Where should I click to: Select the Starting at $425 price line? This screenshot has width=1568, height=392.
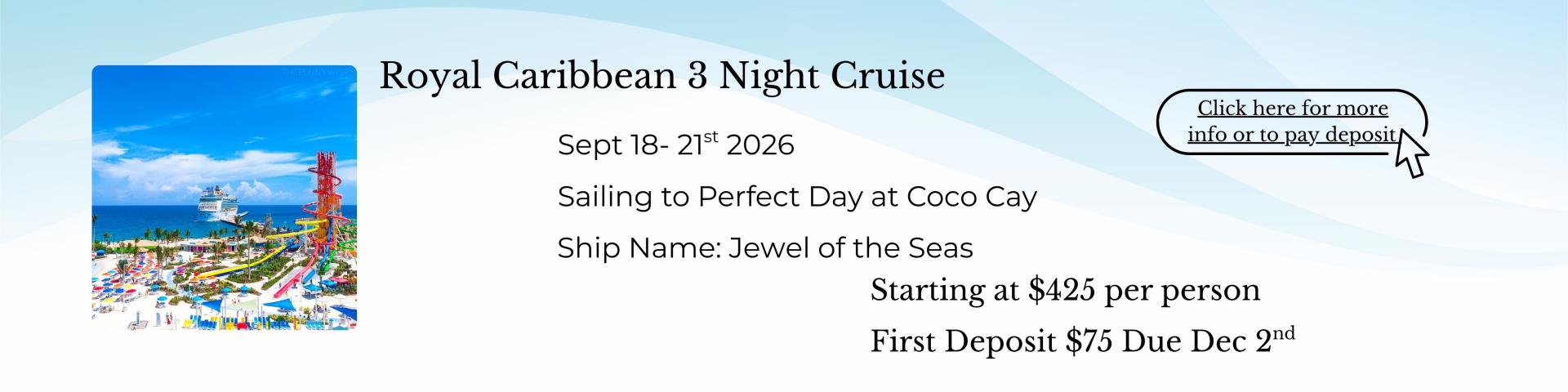[x=1065, y=291]
